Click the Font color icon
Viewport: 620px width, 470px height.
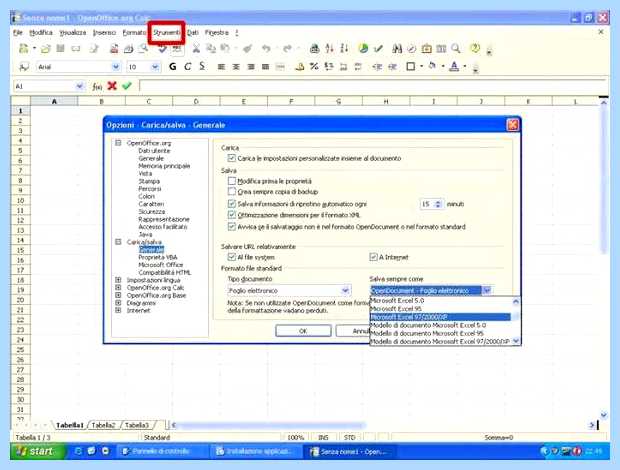click(454, 67)
